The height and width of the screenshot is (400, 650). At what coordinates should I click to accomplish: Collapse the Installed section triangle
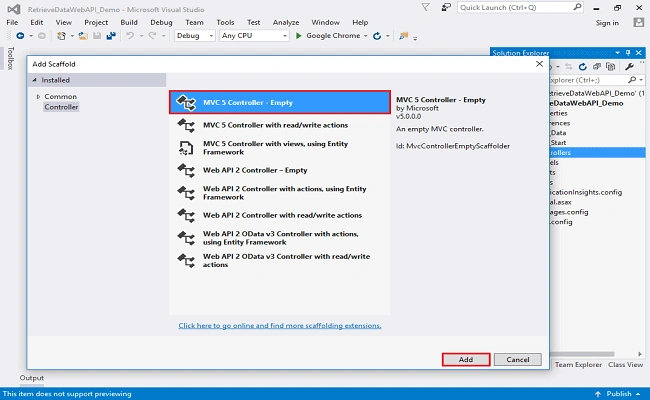(34, 80)
